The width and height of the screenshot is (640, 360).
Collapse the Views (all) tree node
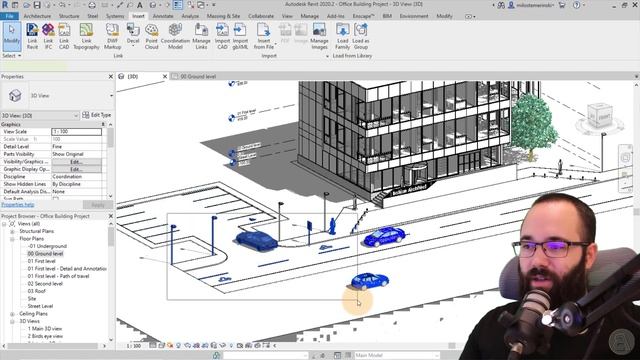coord(4,224)
